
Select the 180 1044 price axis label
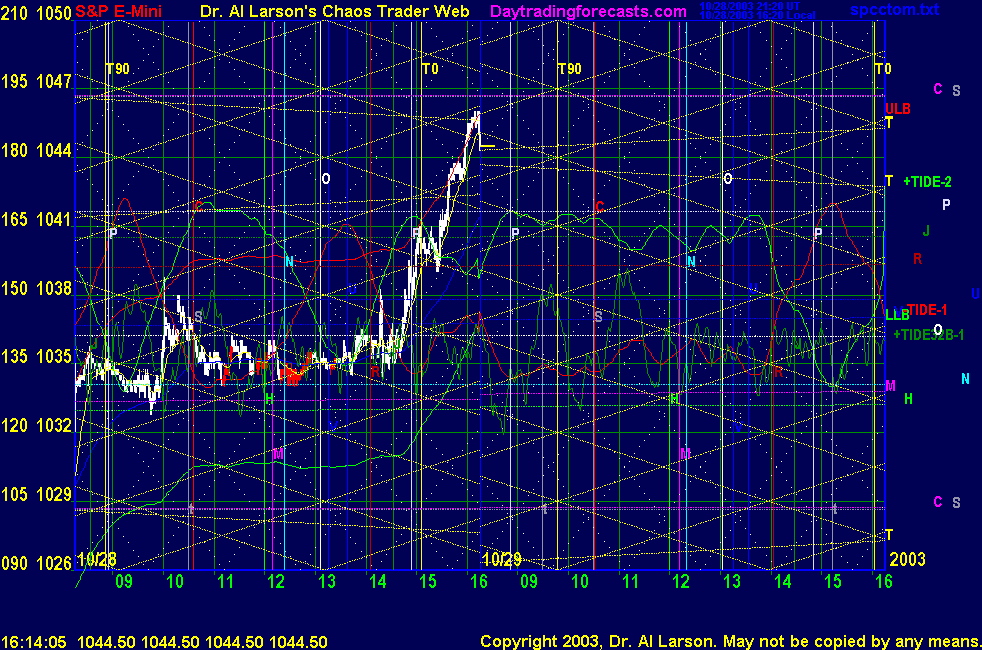36,150
